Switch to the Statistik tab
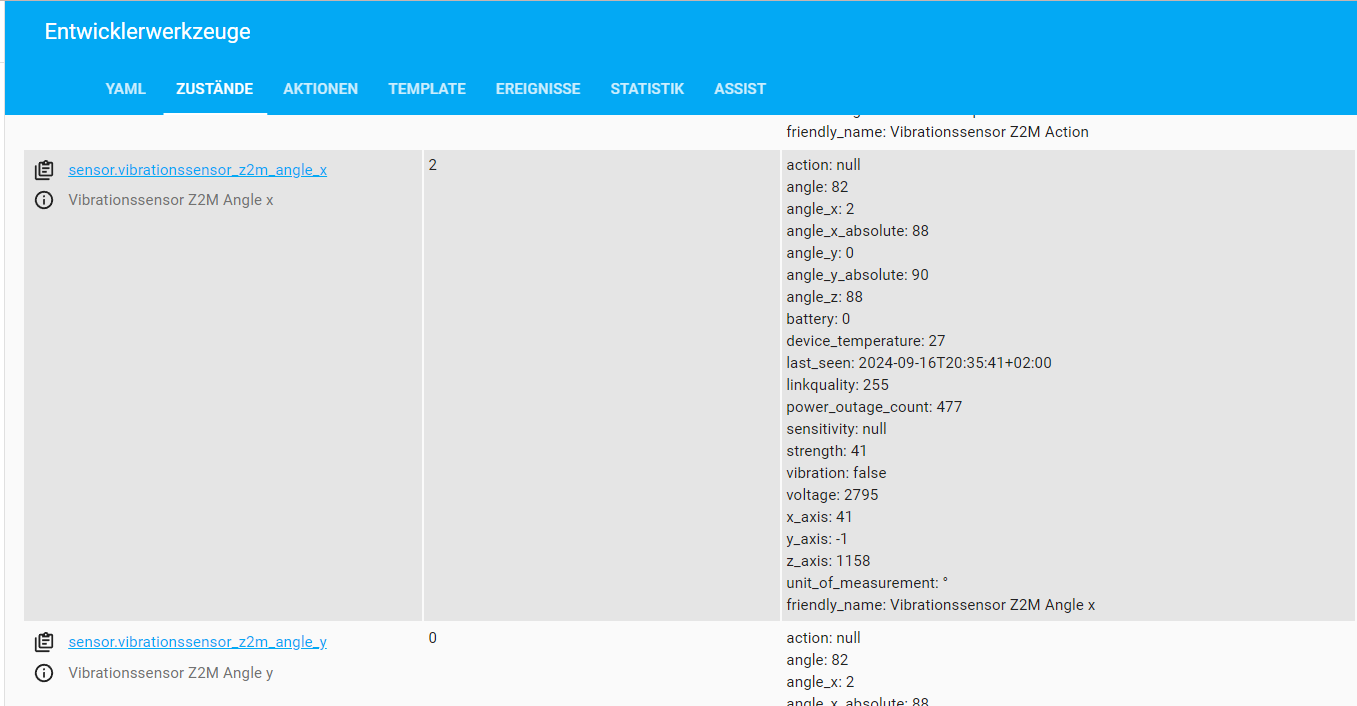Screen dimensions: 1357x706 click(x=647, y=89)
